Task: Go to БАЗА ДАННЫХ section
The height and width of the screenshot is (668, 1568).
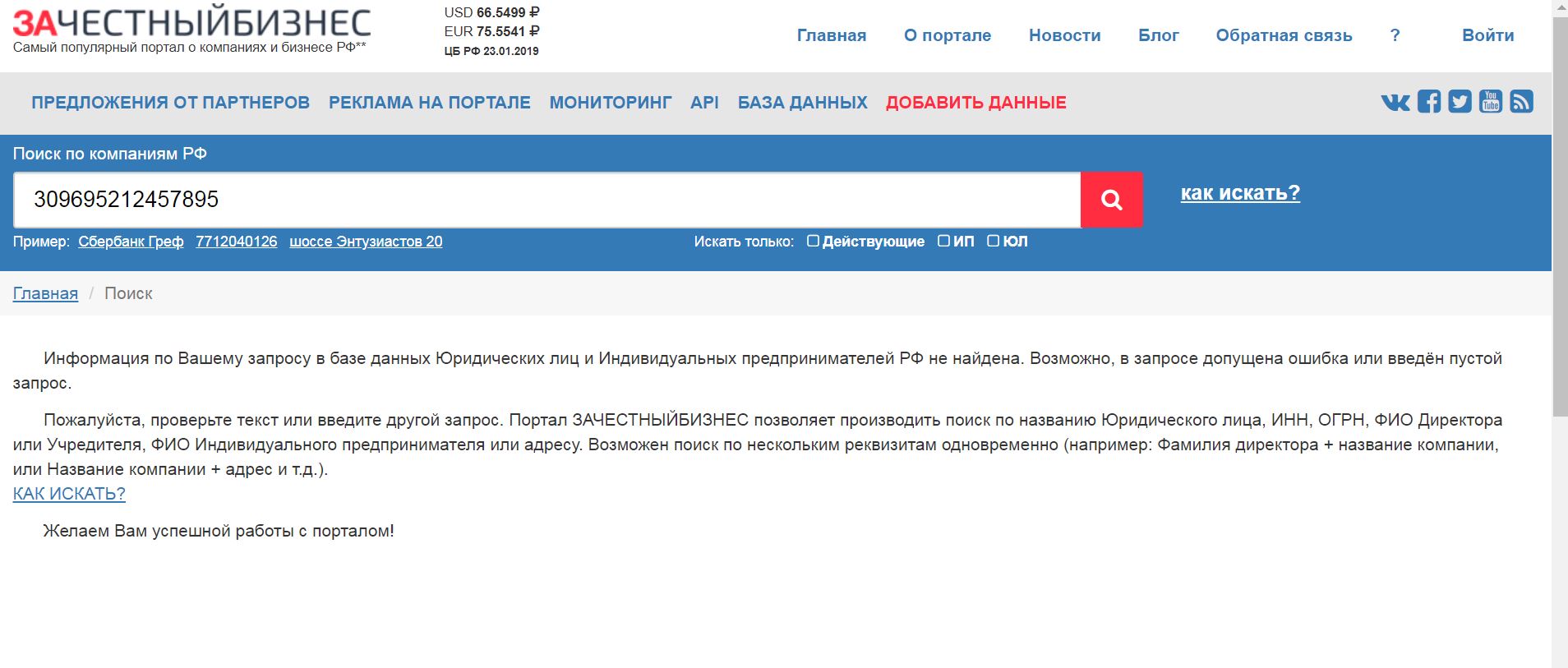Action: coord(802,103)
